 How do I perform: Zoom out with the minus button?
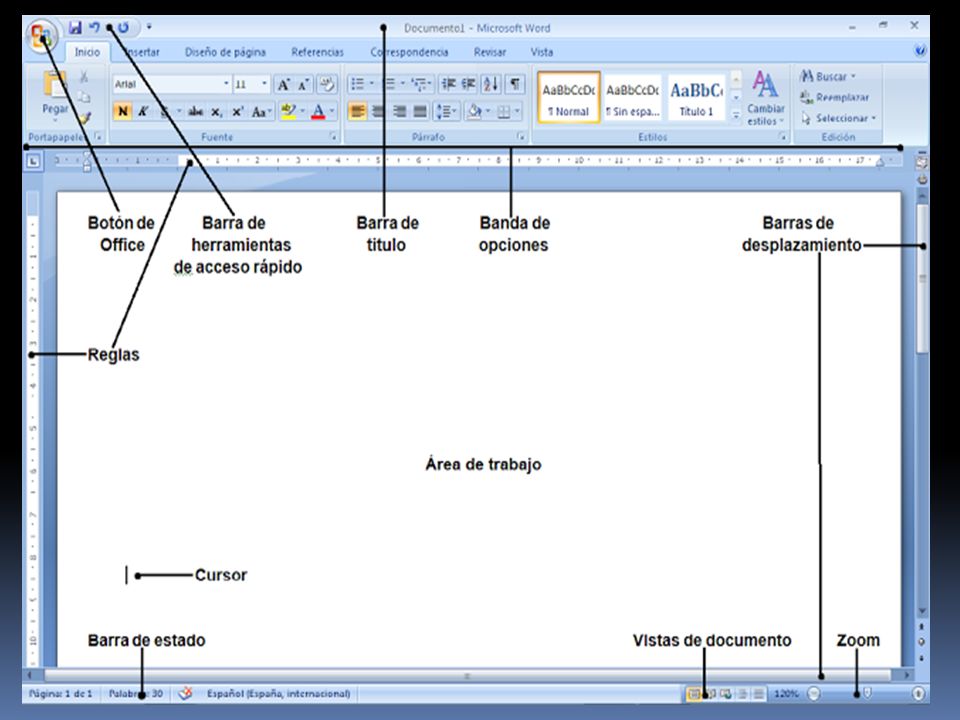814,694
